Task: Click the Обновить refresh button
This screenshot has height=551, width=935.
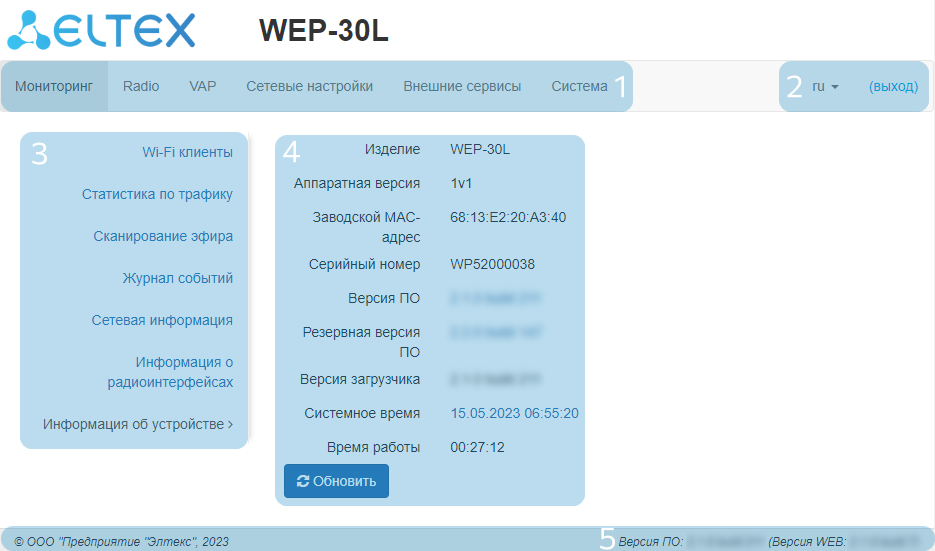Action: (x=336, y=481)
